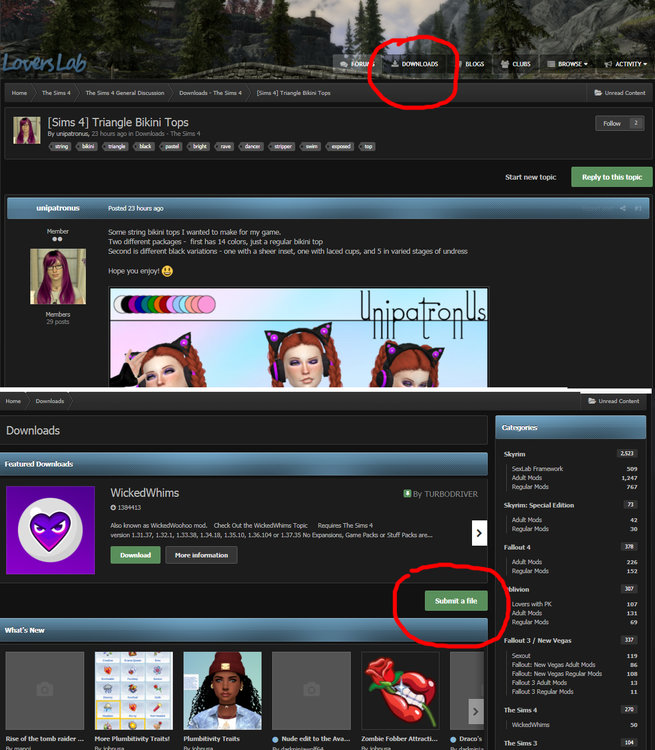
Task: View the follower count of 2
Action: [x=636, y=123]
